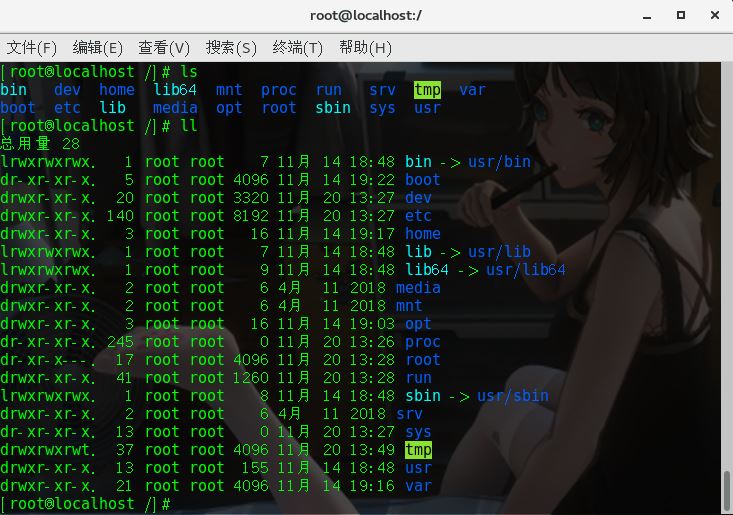
Task: Click 'run' in the ll listing
Action: click(418, 378)
